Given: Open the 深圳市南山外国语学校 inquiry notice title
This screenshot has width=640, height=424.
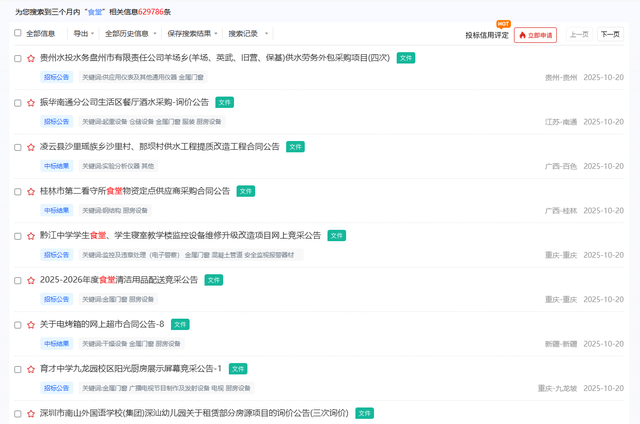Looking at the screenshot, I should click(x=194, y=413).
